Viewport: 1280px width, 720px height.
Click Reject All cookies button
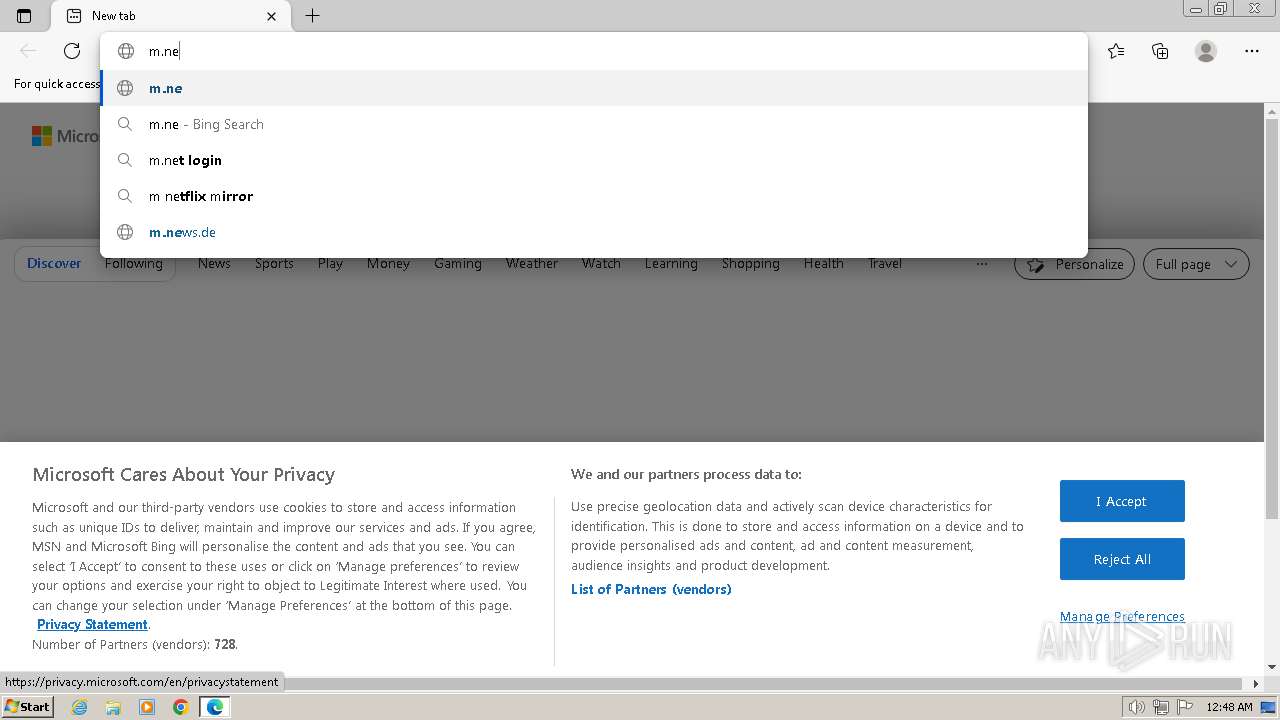pyautogui.click(x=1122, y=559)
